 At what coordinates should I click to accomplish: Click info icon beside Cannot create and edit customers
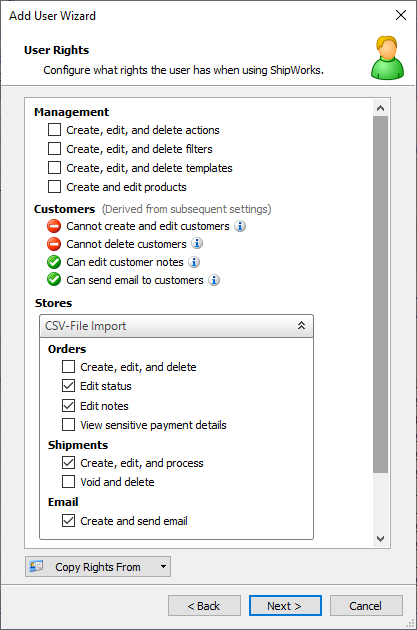click(x=240, y=226)
